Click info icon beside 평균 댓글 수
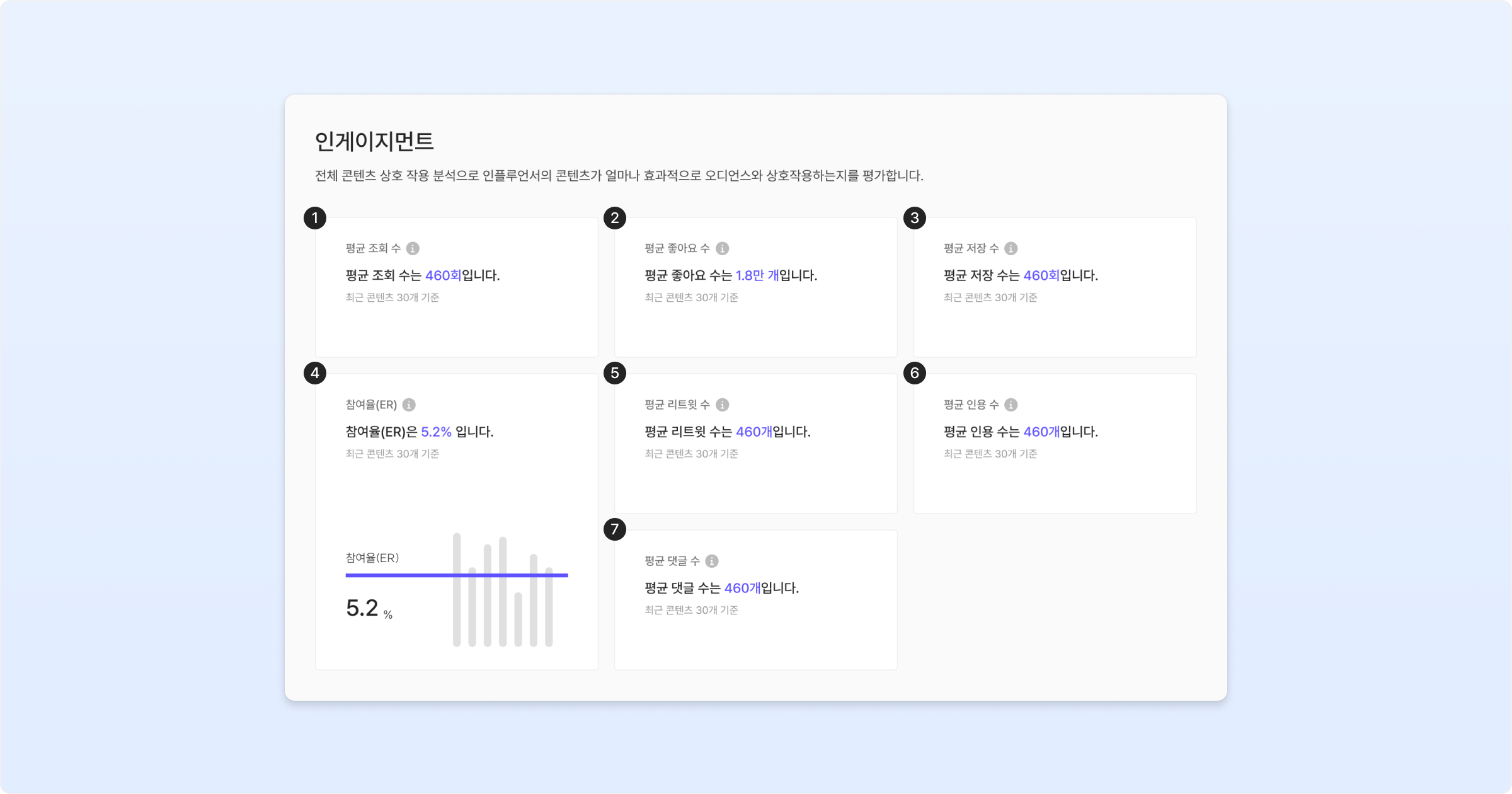The height and width of the screenshot is (794, 1512). (x=712, y=561)
